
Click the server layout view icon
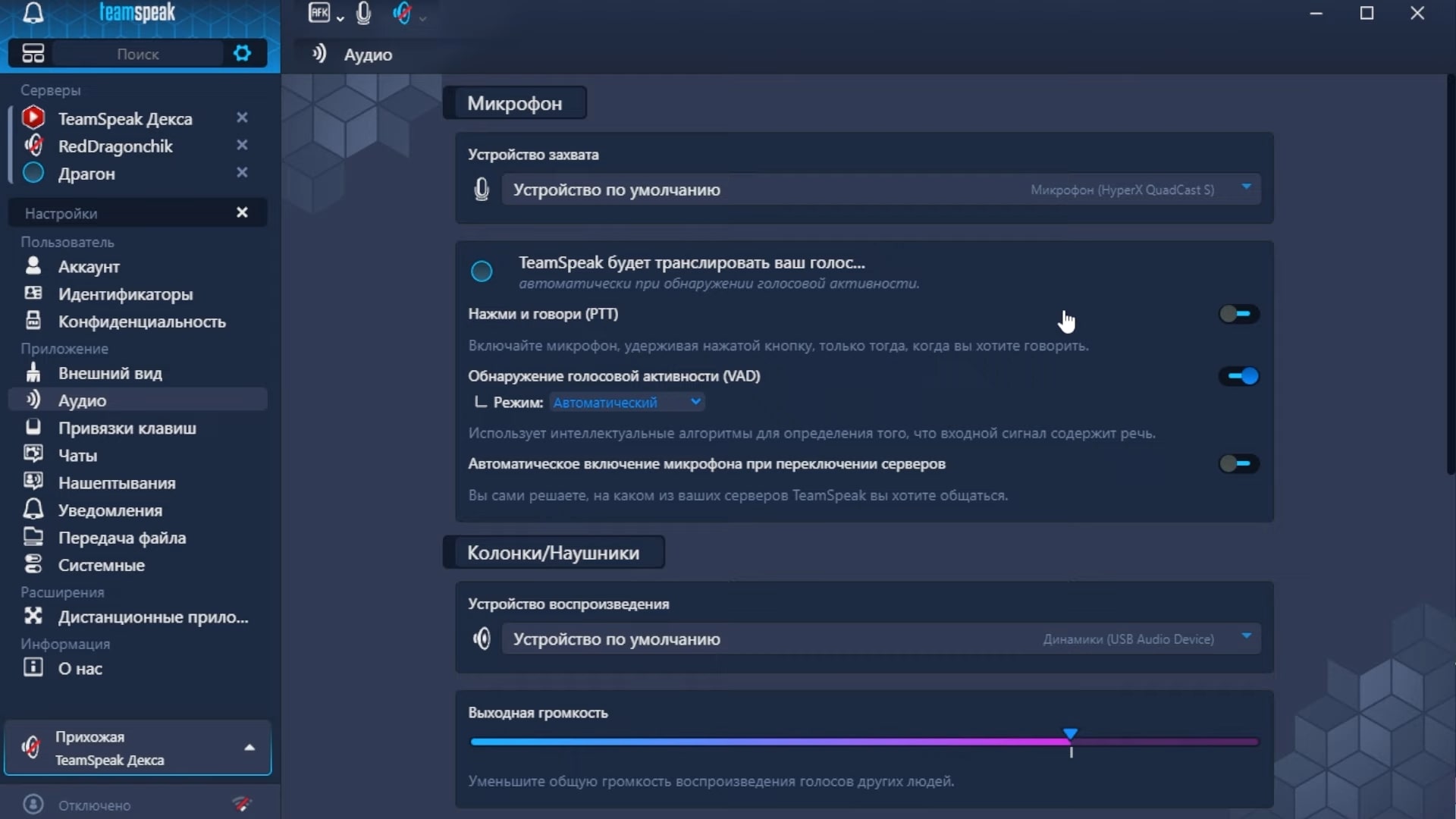pyautogui.click(x=33, y=53)
